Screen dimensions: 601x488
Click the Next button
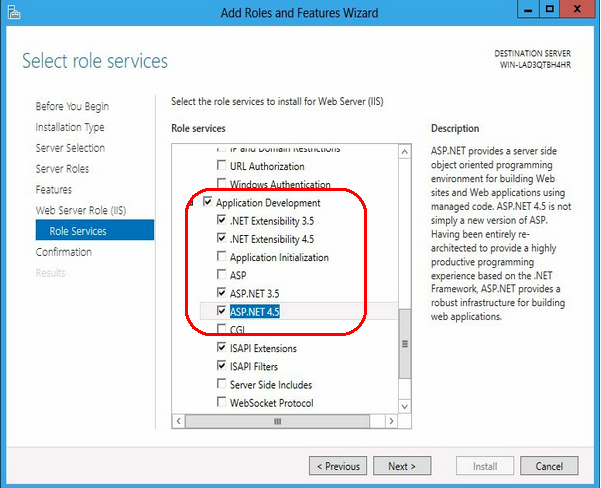(402, 466)
